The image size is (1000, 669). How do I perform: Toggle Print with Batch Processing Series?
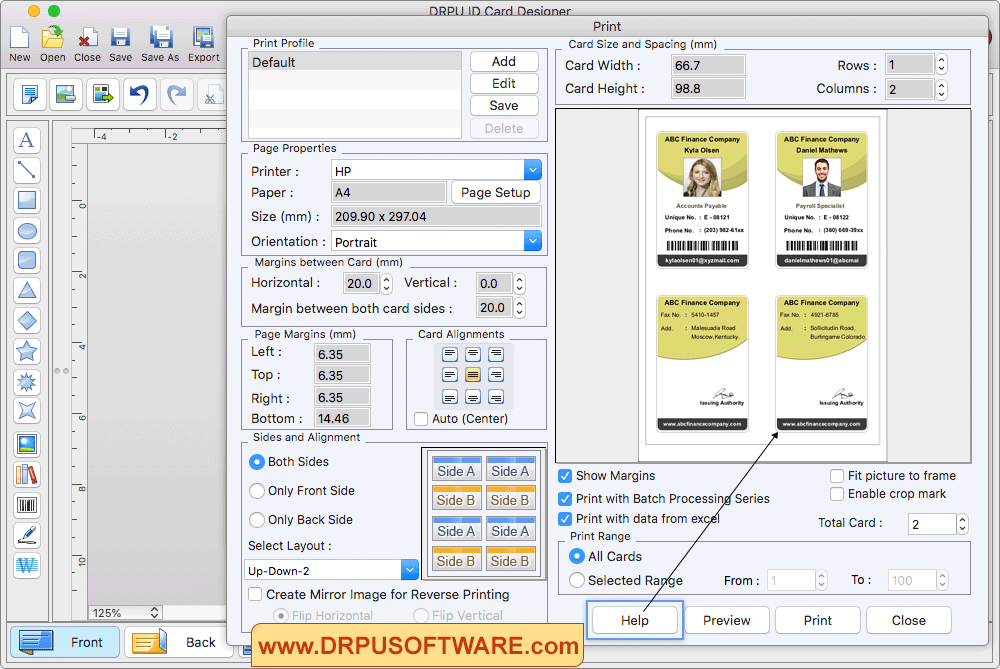565,499
